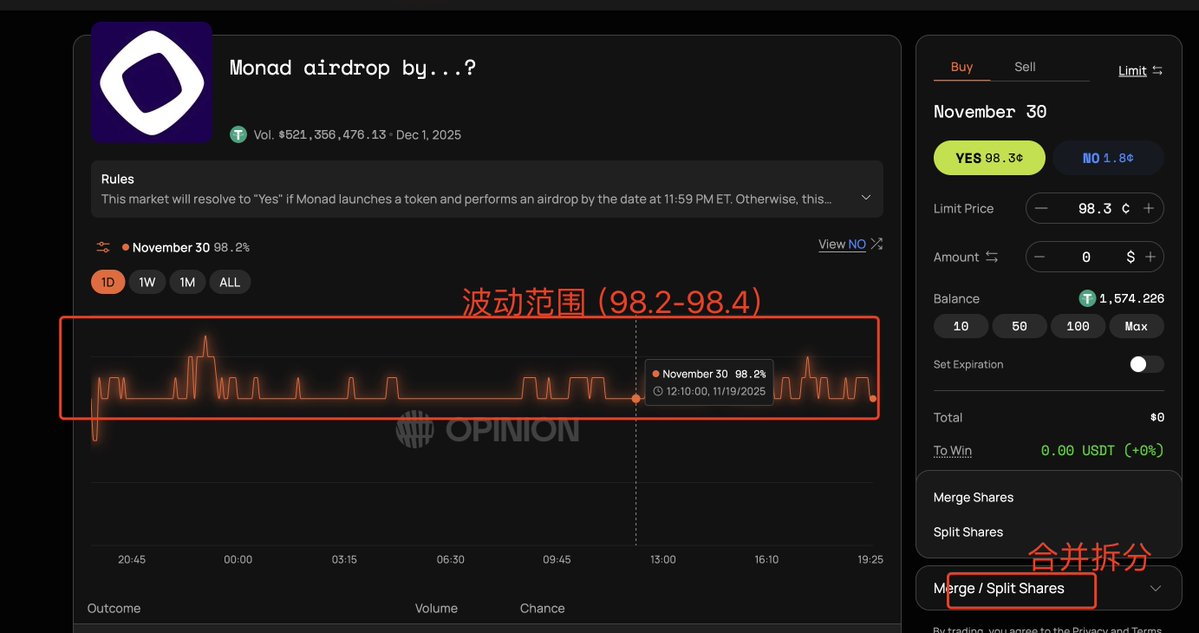Click the balance USDT token icon
The width and height of the screenshot is (1199, 633).
click(1087, 298)
